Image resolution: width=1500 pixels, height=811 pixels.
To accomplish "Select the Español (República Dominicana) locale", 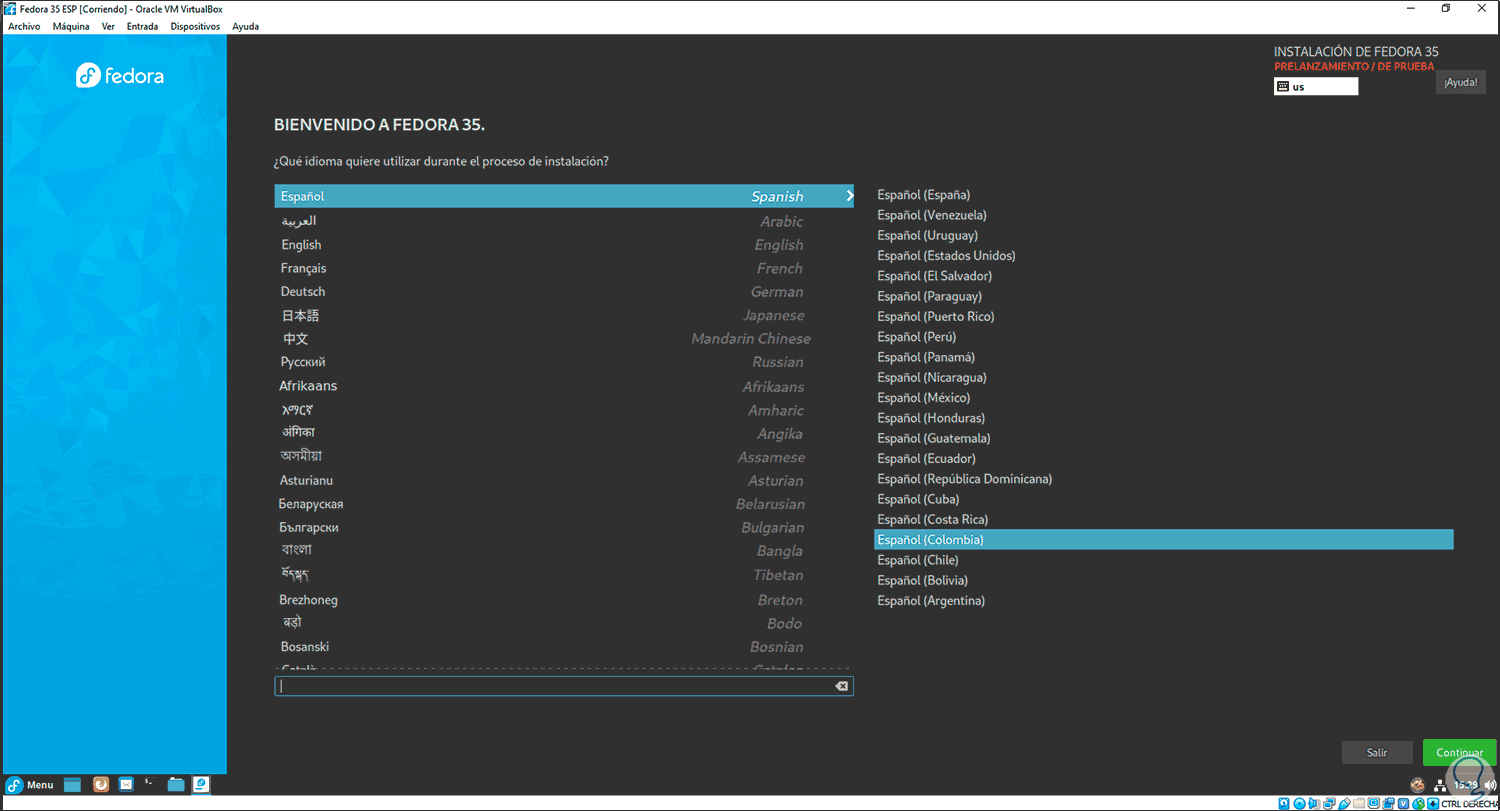I will pos(1164,479).
